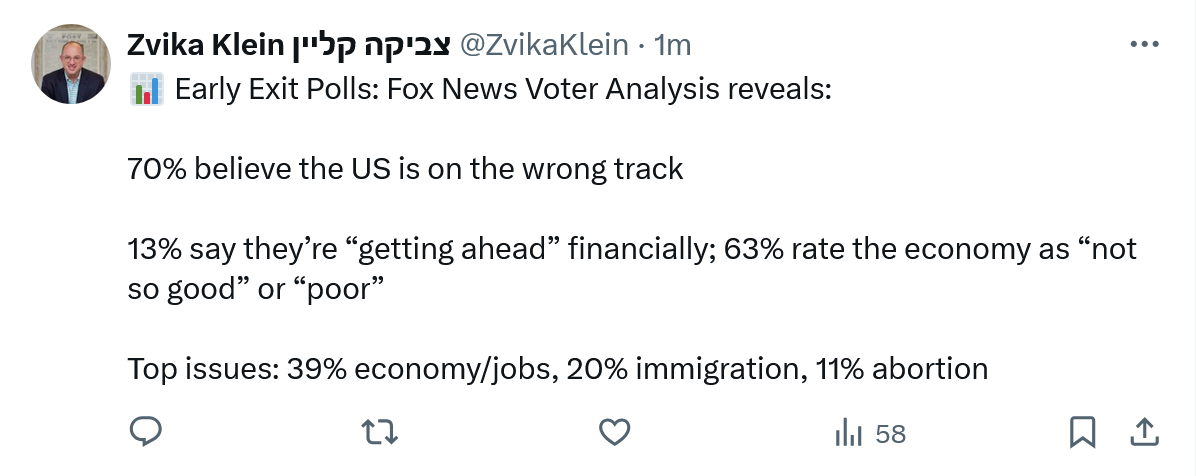Open the three-dot more options menu

[x=1143, y=45]
